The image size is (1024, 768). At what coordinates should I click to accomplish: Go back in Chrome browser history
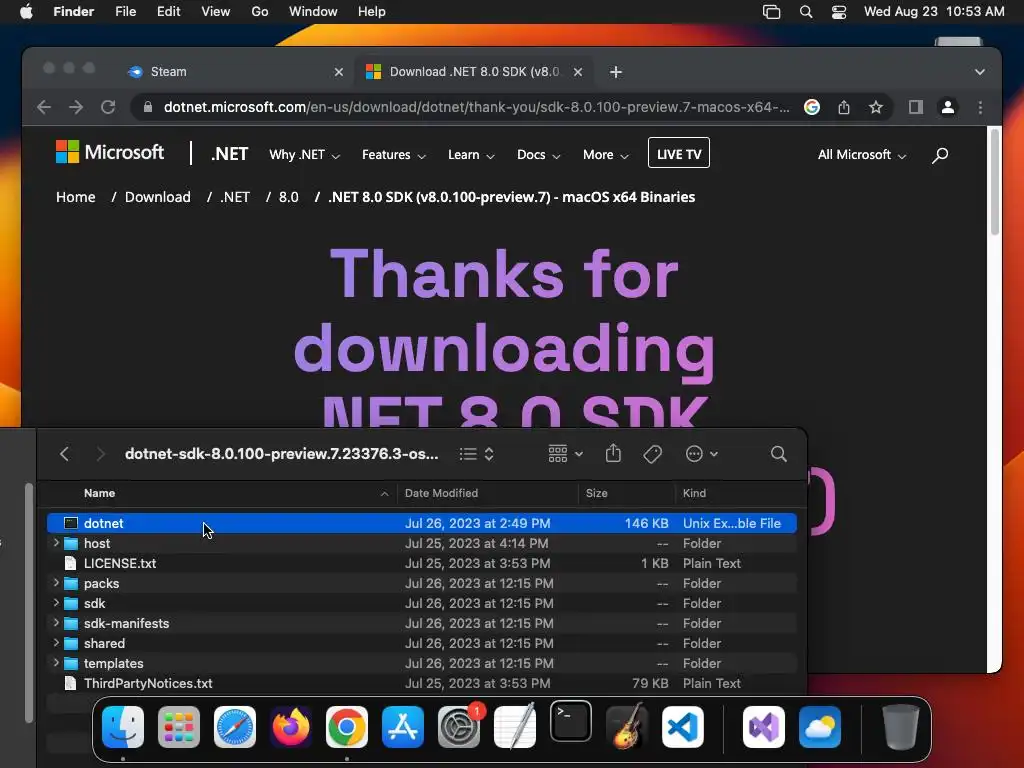pos(44,107)
